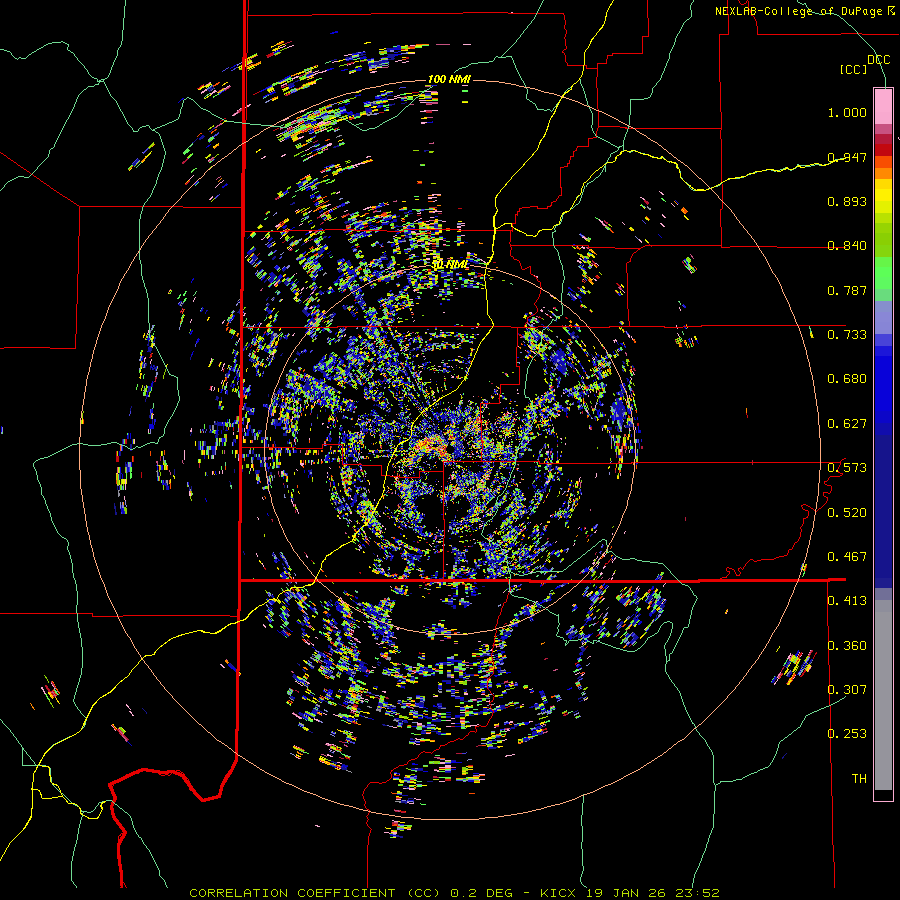This screenshot has height=900, width=900.
Task: Select the 0.947 legend value
Action: click(847, 157)
